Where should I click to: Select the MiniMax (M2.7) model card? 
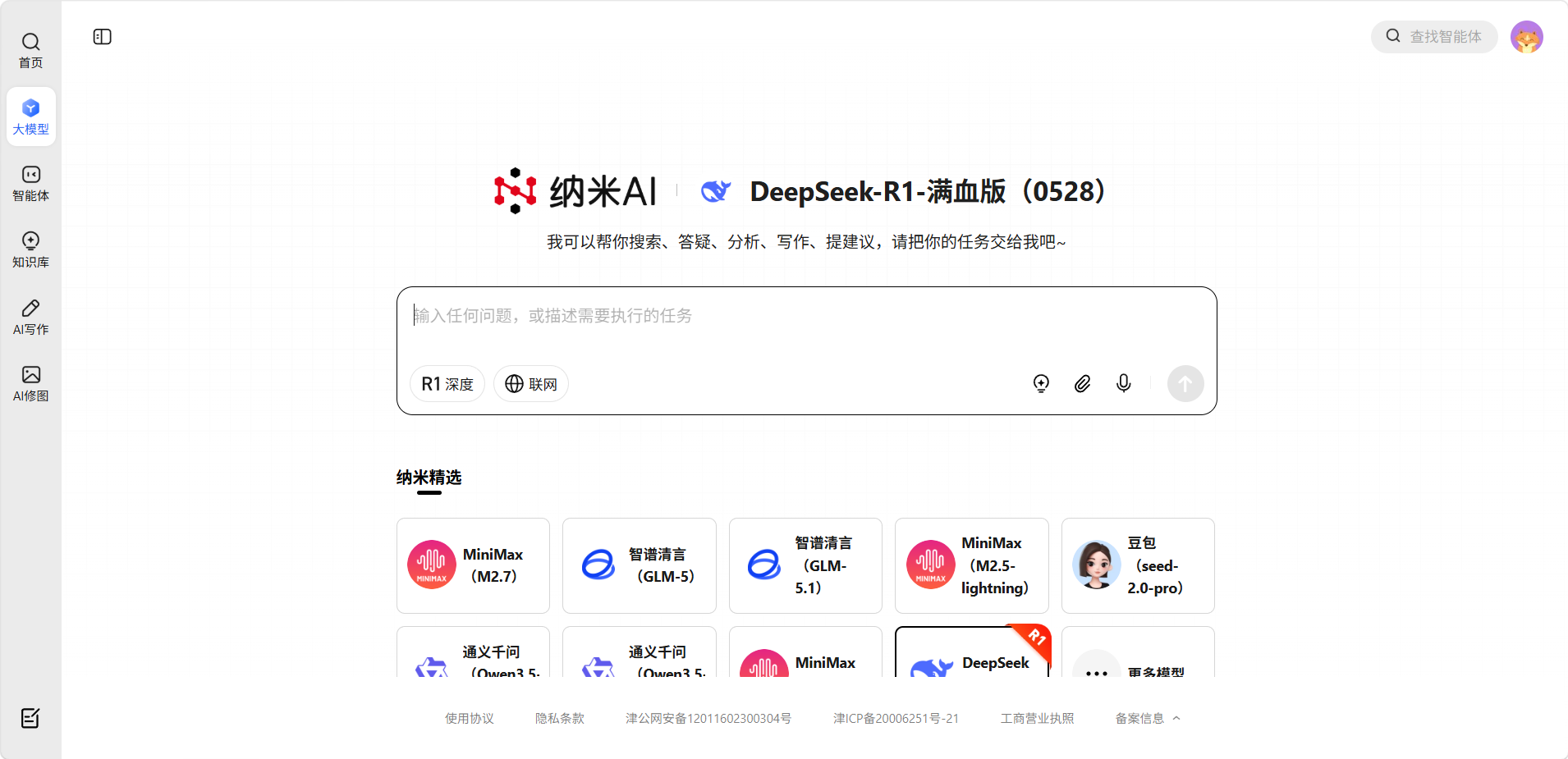(x=474, y=565)
